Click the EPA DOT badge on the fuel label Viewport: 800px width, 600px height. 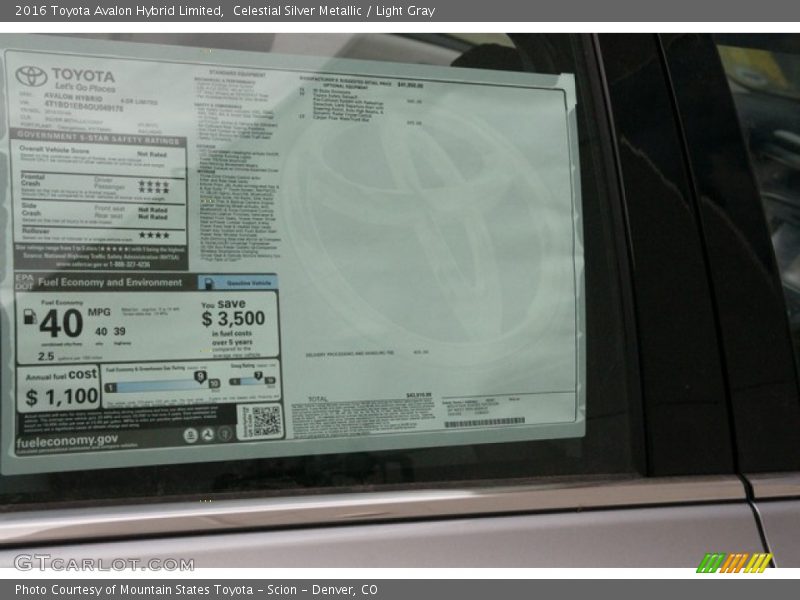[24, 282]
